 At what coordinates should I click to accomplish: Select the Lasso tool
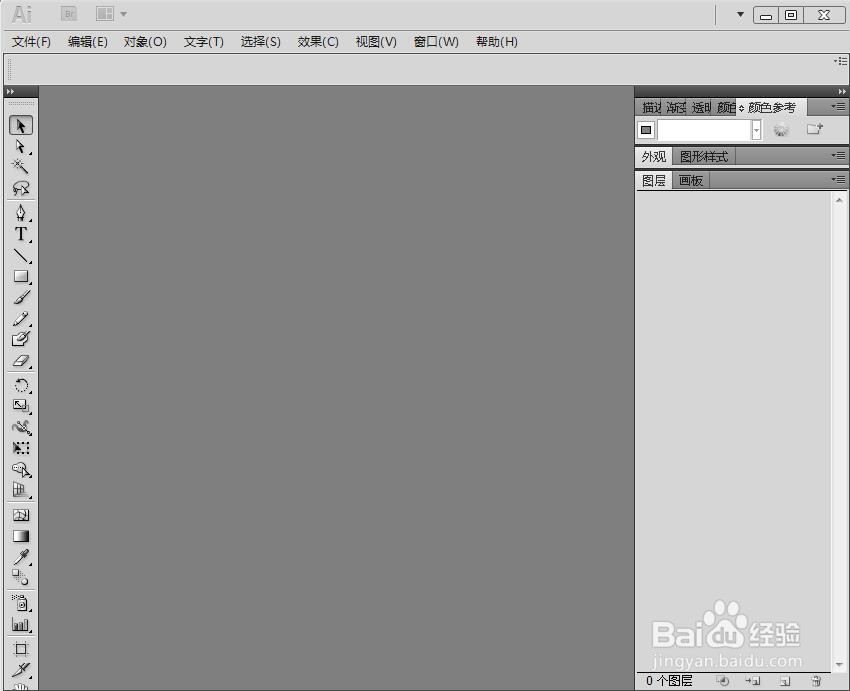21,188
